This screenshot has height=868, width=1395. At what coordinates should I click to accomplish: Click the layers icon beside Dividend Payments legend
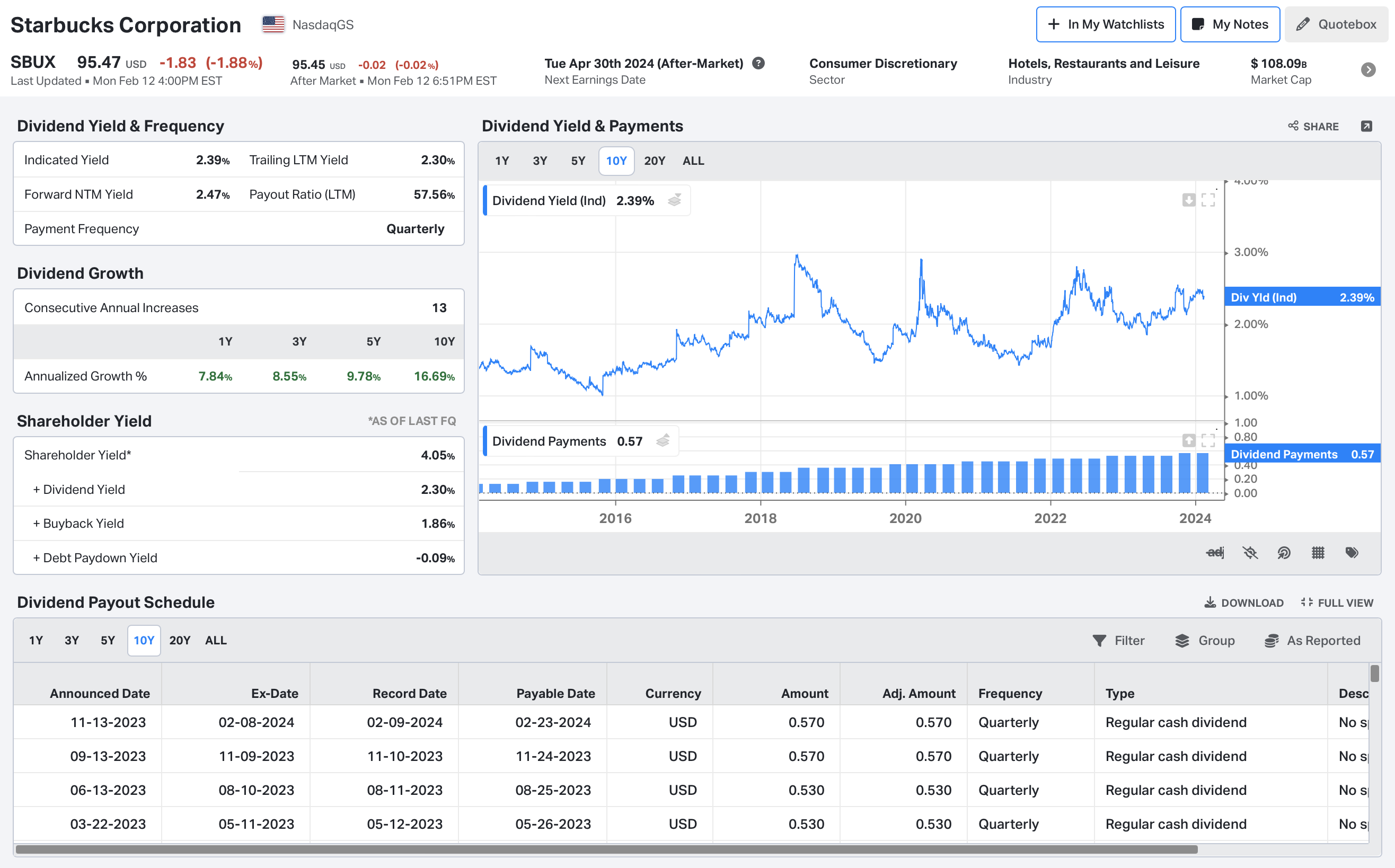tap(663, 441)
